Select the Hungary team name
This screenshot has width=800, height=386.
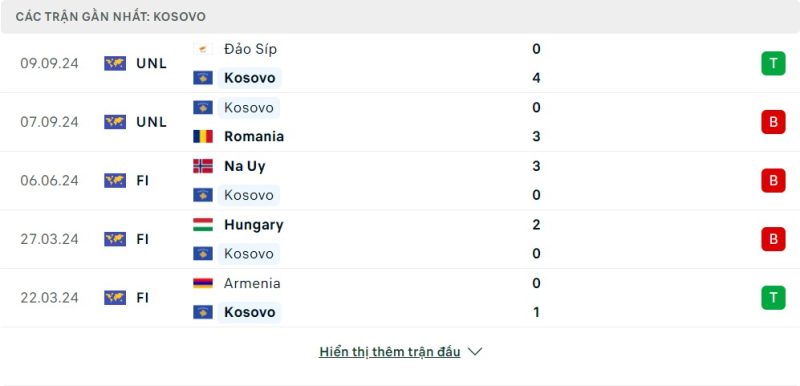click(254, 225)
